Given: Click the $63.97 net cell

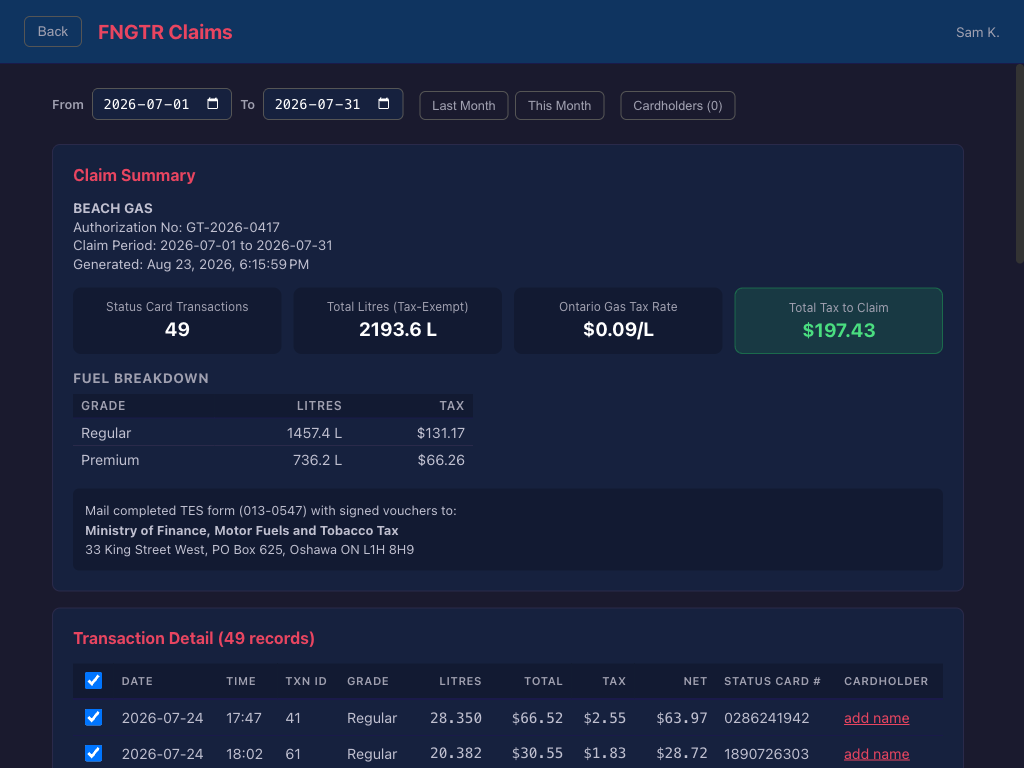Looking at the screenshot, I should (x=682, y=718).
